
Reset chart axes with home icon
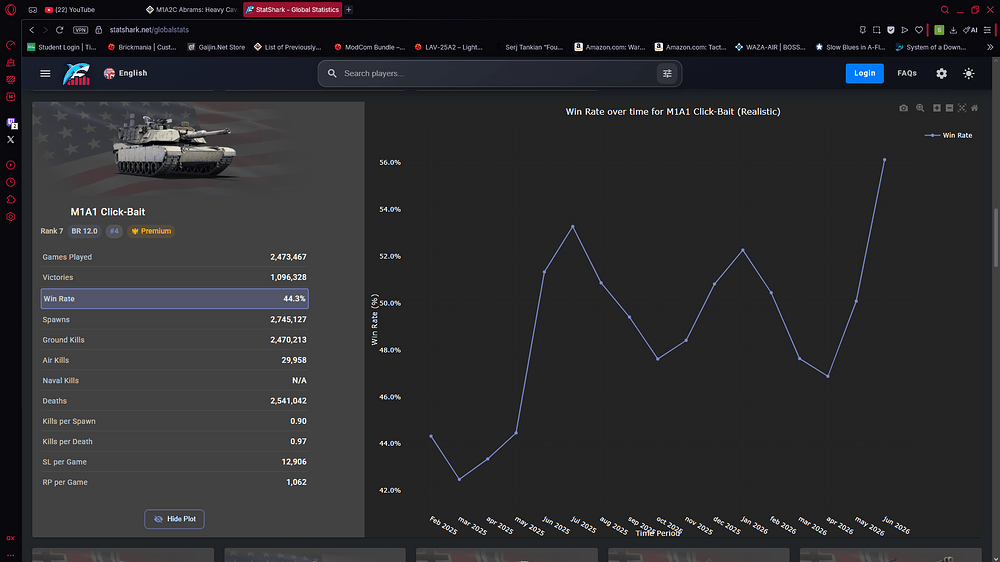pos(974,108)
